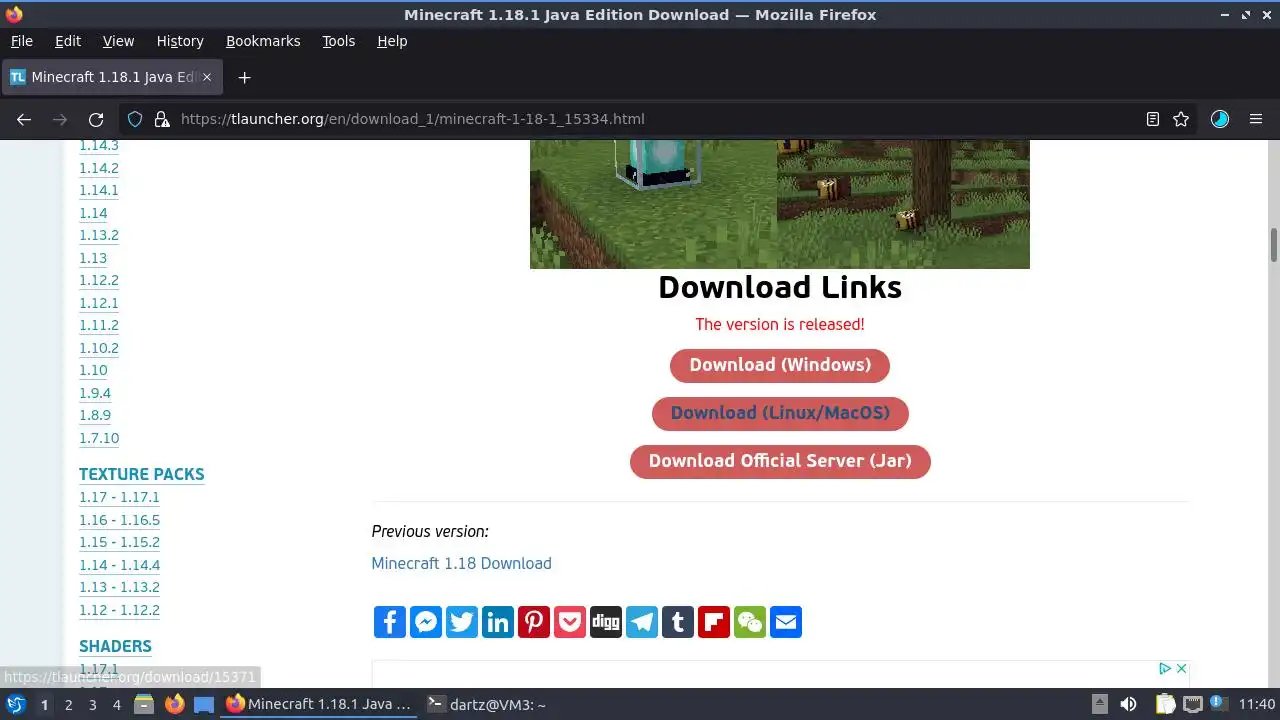
Task: Share page via Digg icon
Action: (x=606, y=622)
